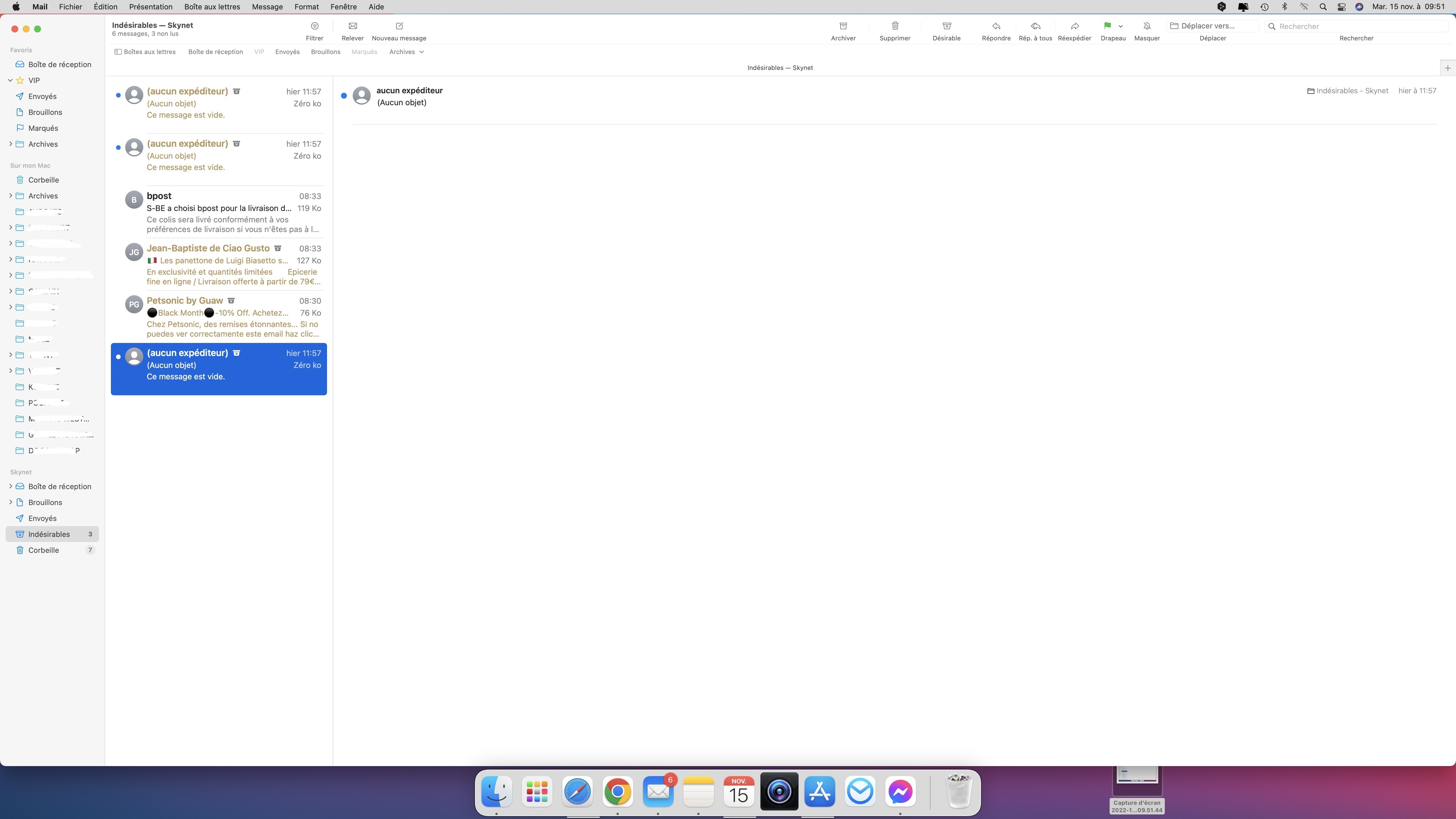
Task: Click the Capture d'écran thumbnail on desktop
Action: (1137, 781)
